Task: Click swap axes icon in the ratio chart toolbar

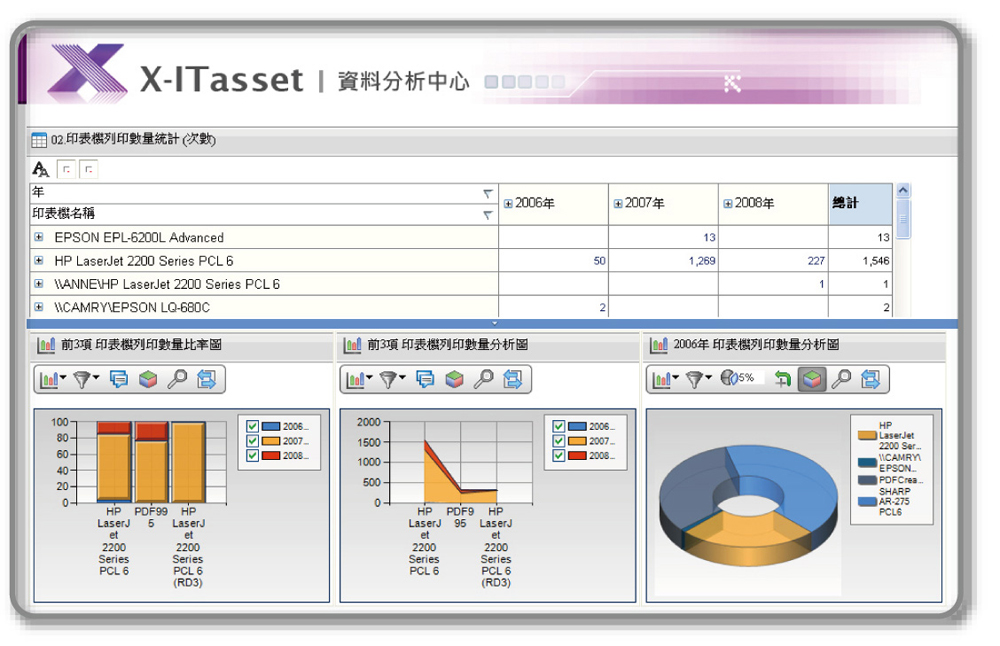Action: pyautogui.click(x=207, y=379)
